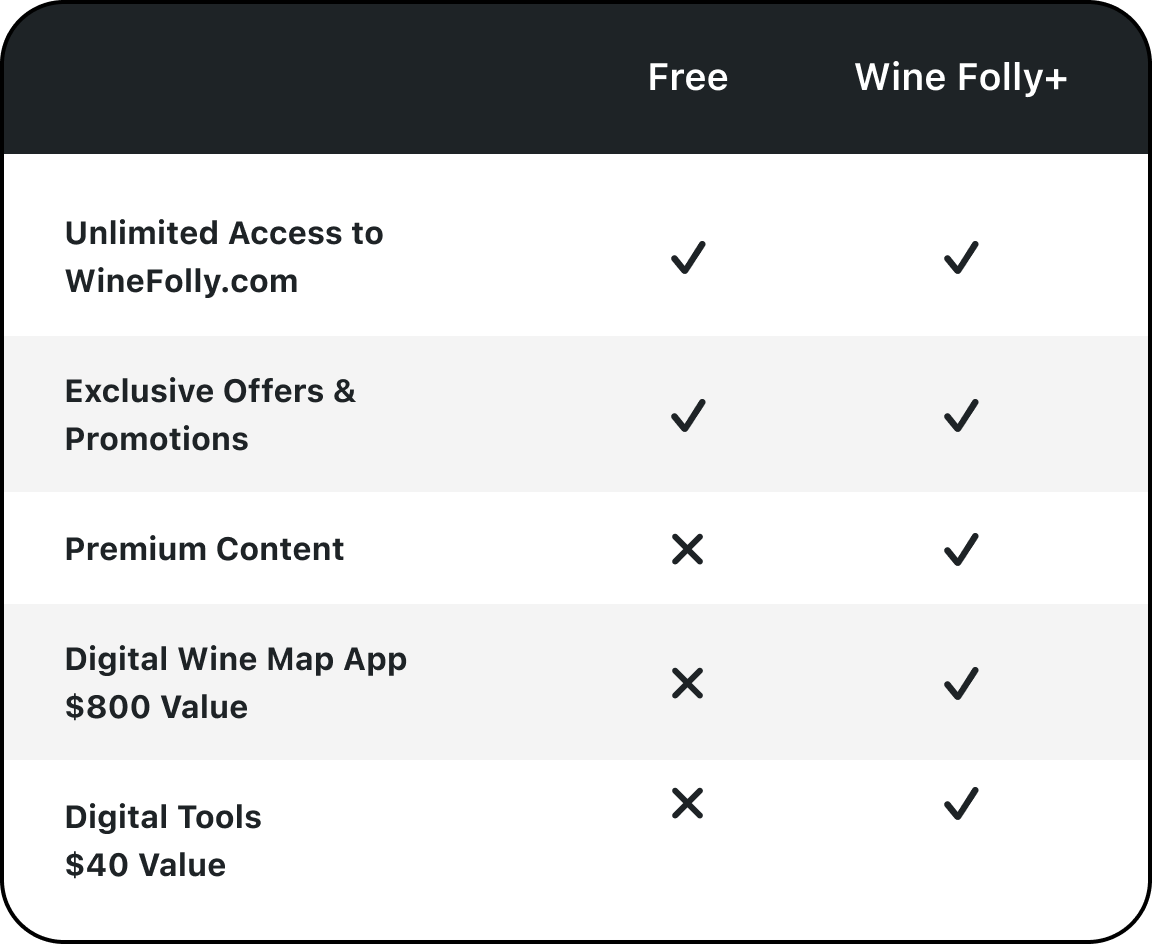Viewport: 1152px width, 944px height.
Task: Click the Free X mark for Premium Content
Action: tap(688, 549)
